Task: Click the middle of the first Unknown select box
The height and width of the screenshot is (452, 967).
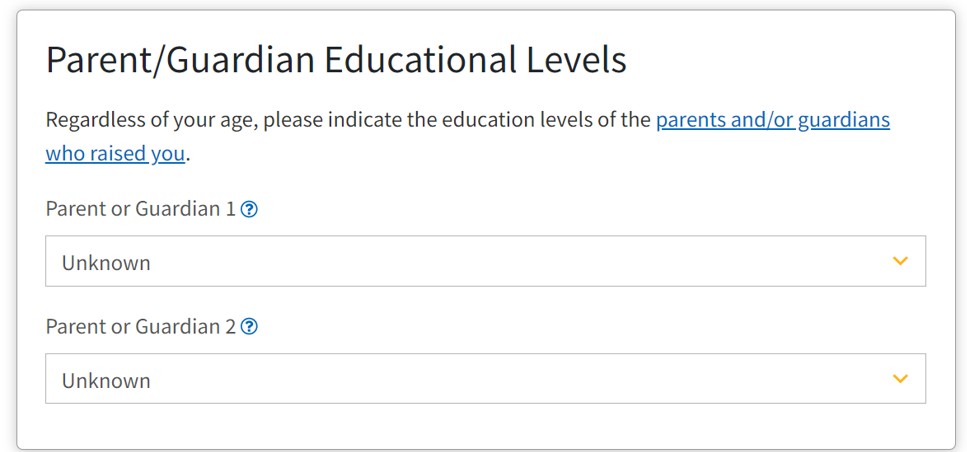Action: [x=485, y=261]
